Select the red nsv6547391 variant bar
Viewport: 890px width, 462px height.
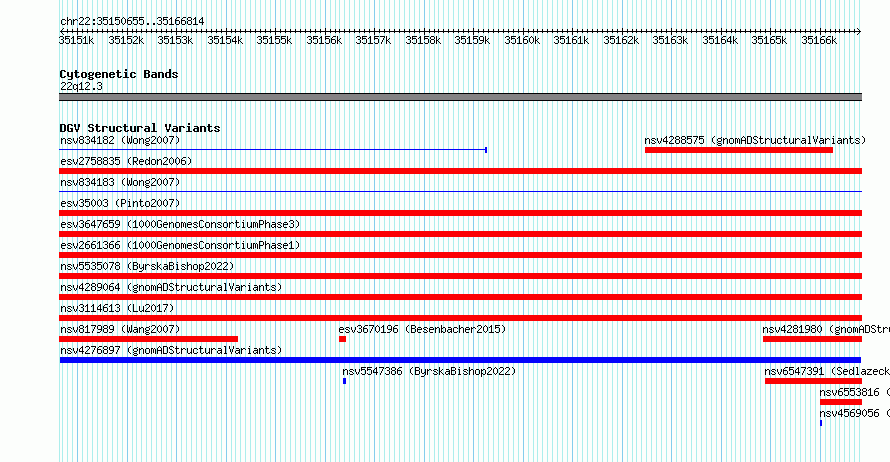tap(813, 381)
